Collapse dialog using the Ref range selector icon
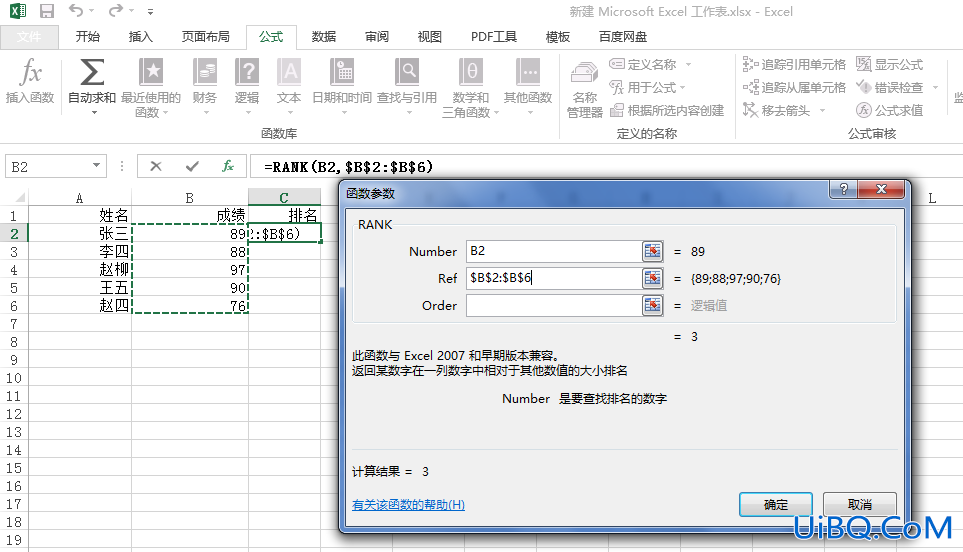 652,278
